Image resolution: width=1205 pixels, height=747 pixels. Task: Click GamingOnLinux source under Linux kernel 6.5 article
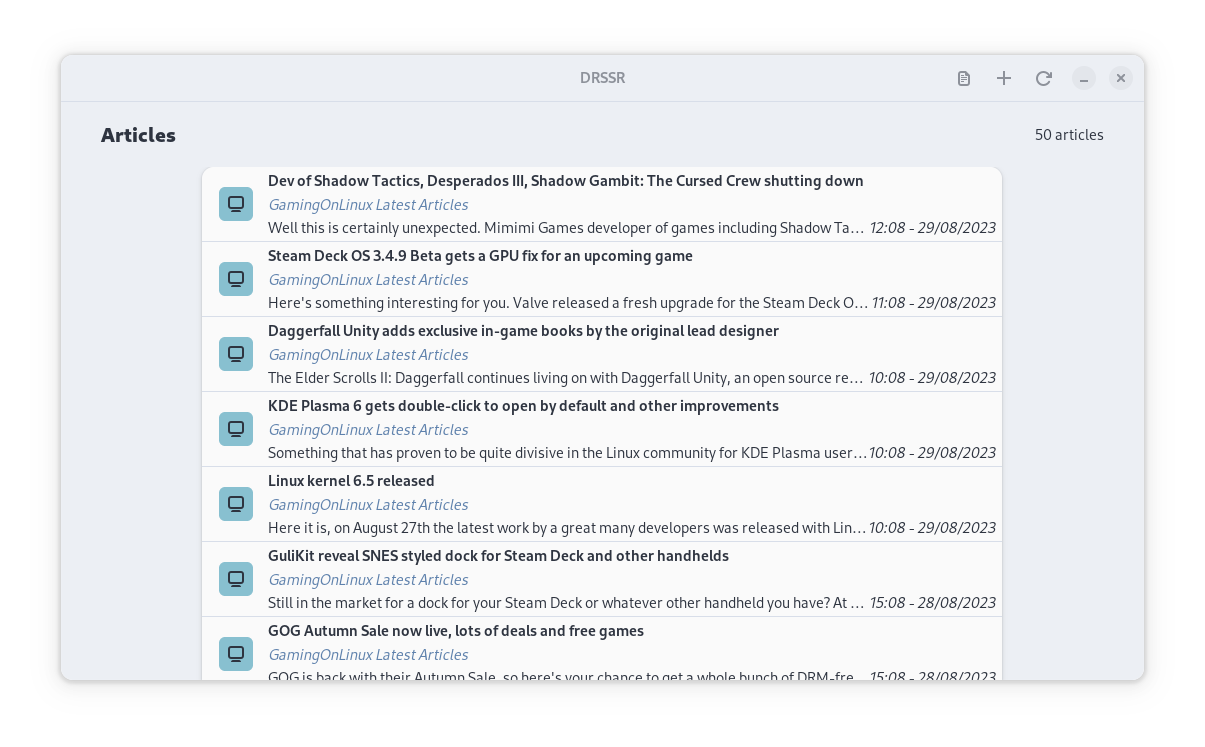pos(368,505)
